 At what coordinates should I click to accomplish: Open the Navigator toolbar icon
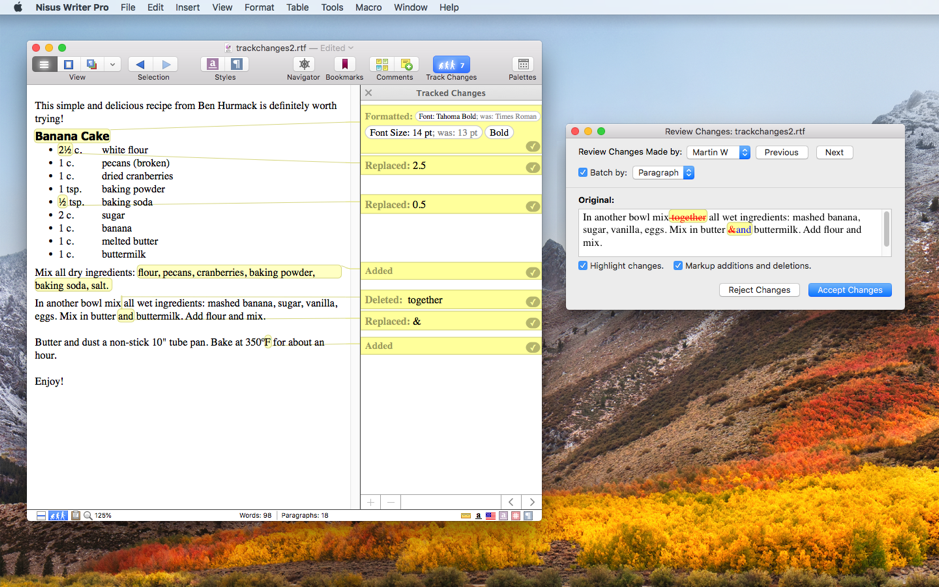(304, 64)
